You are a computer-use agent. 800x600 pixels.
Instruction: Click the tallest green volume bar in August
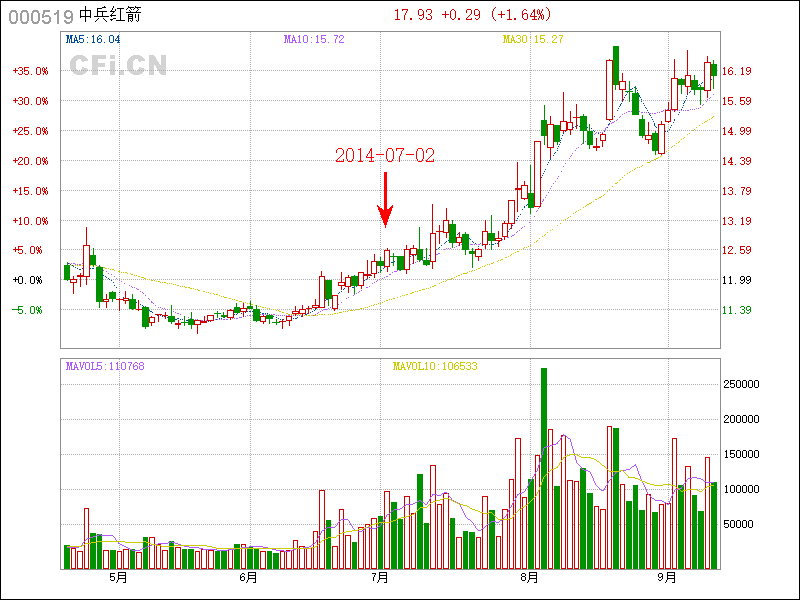click(x=544, y=468)
